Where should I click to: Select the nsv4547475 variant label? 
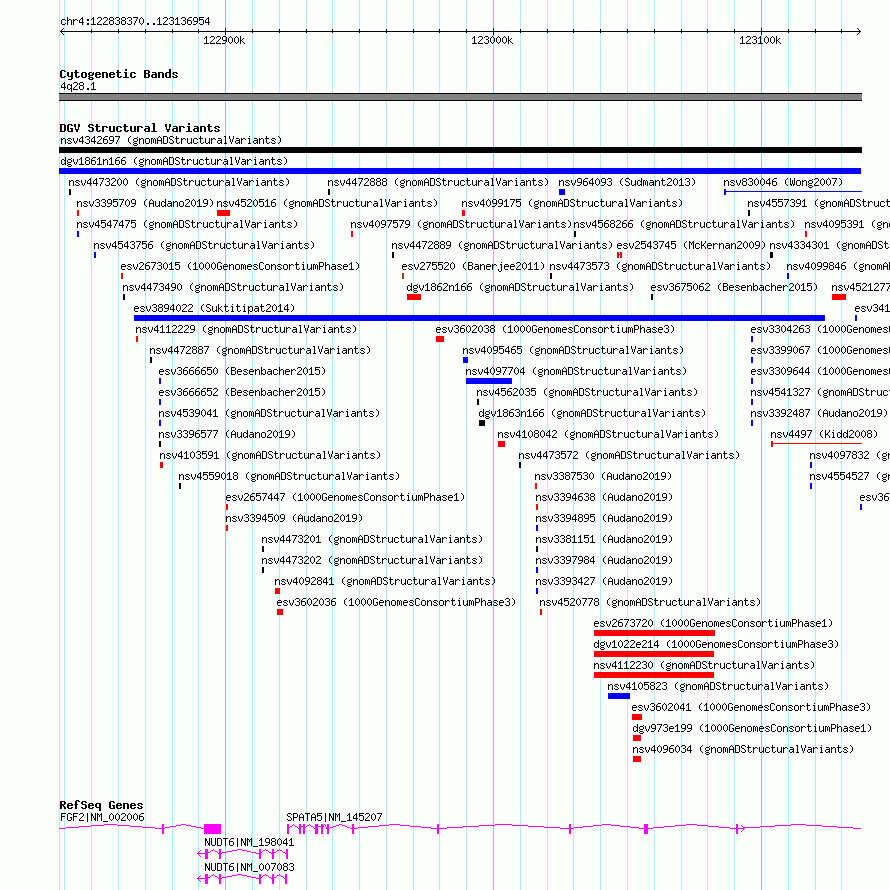pos(187,224)
